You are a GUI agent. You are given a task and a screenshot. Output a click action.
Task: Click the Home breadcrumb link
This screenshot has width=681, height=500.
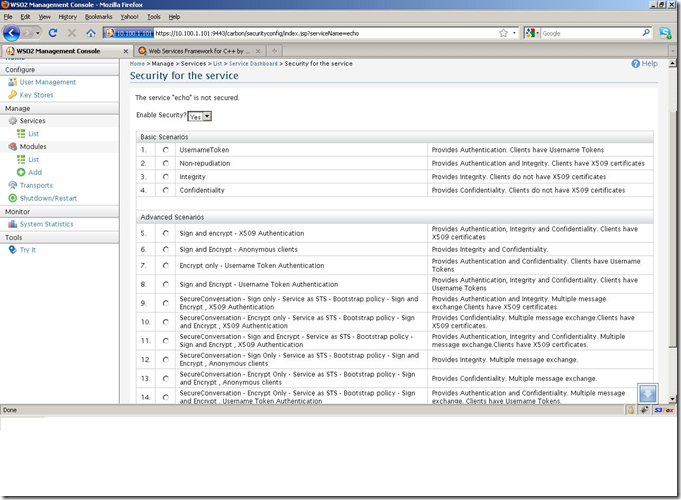click(x=137, y=63)
